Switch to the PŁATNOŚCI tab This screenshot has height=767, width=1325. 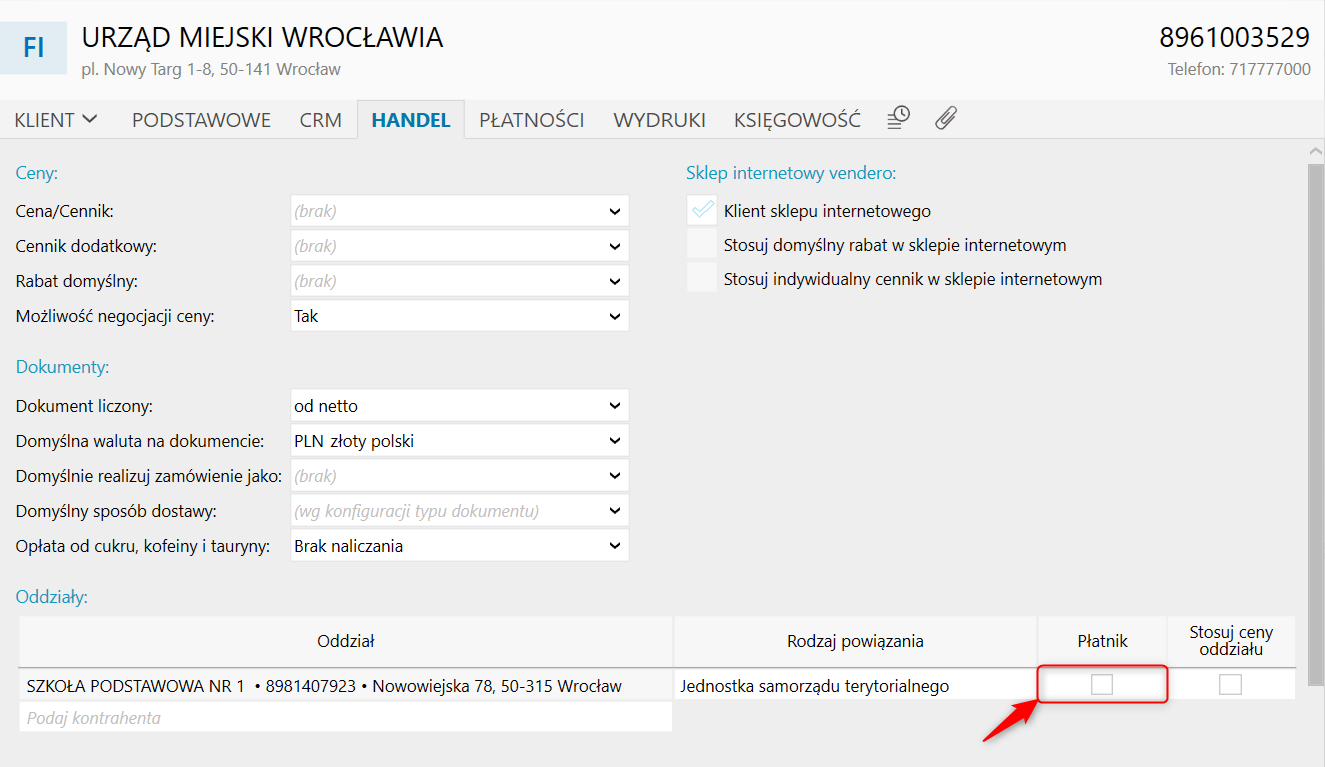531,120
